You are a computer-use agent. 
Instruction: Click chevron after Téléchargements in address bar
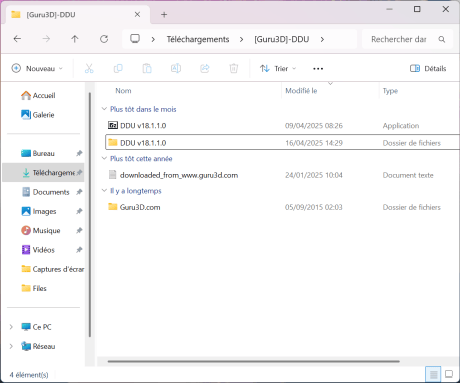[x=241, y=39]
